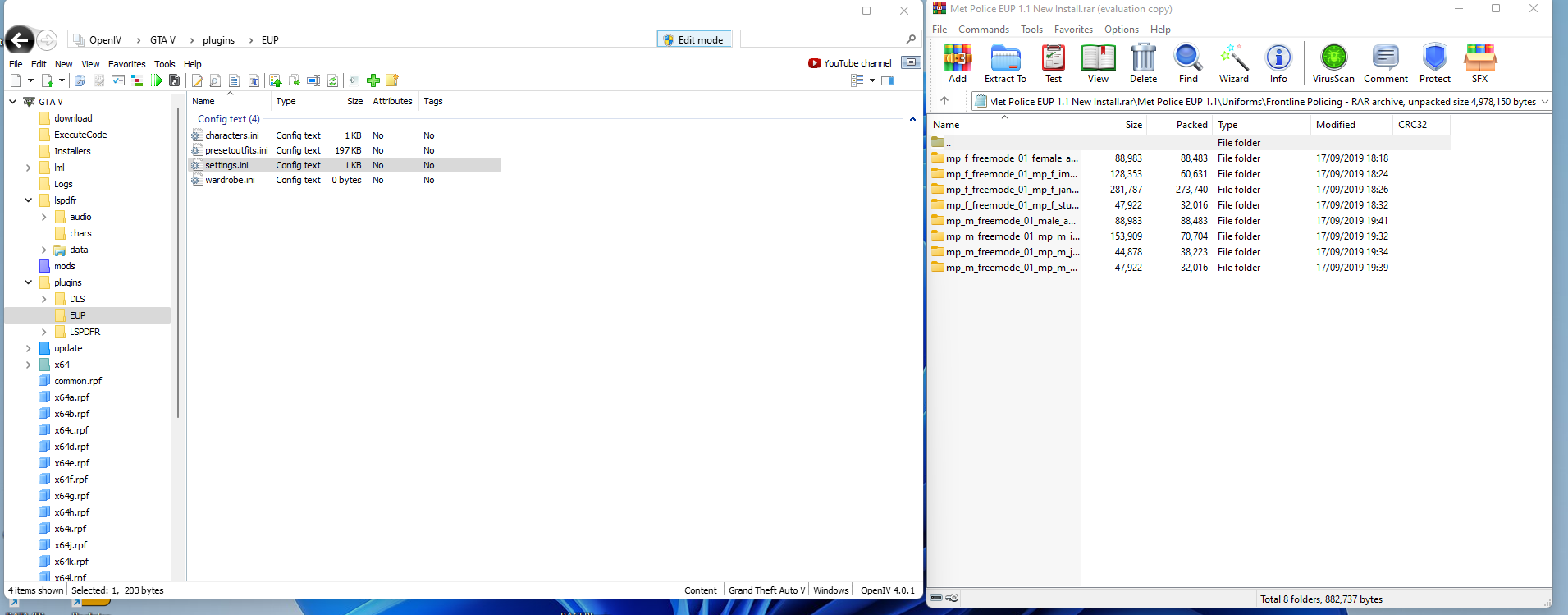Click WinRAR Find magnifier icon
The image size is (1568, 615).
[x=1188, y=63]
